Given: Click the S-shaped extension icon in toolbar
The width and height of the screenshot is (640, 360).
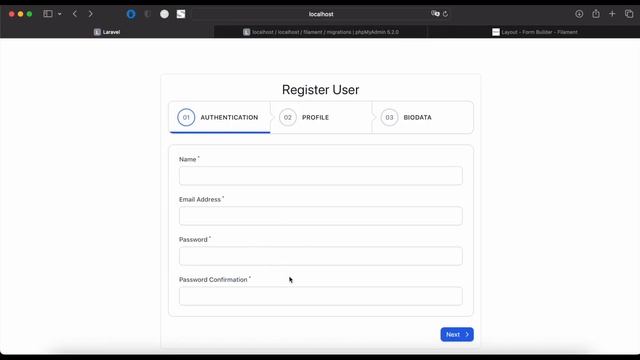Looking at the screenshot, I should pos(181,14).
